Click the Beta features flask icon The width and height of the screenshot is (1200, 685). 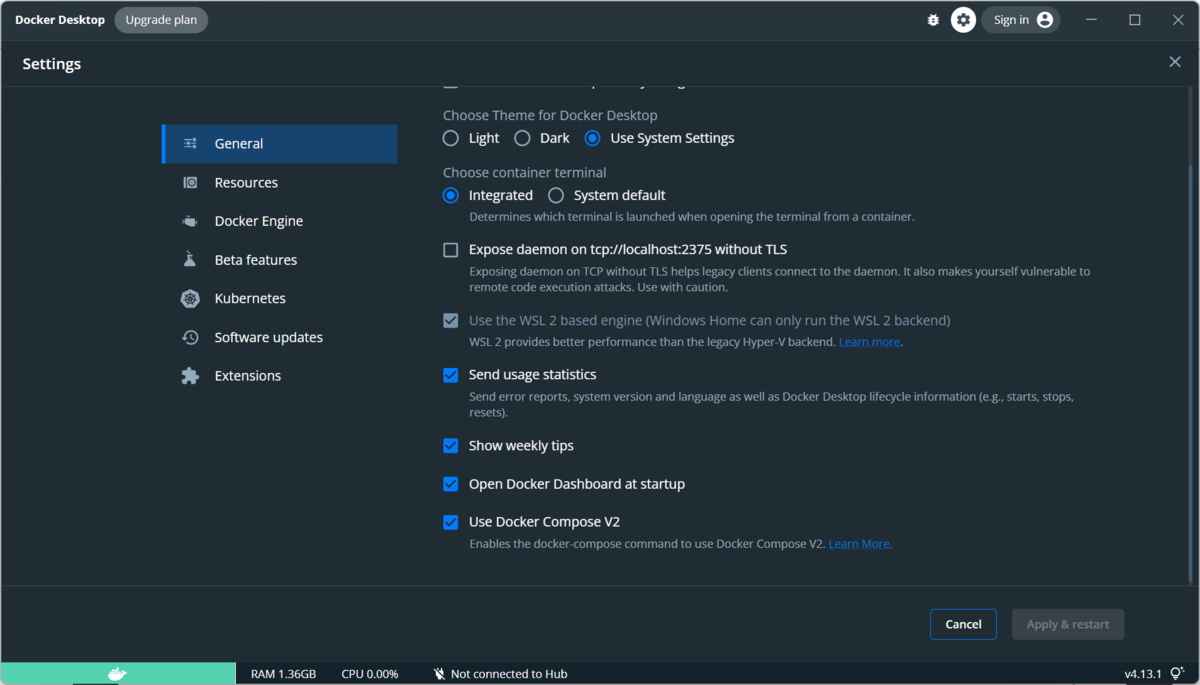point(190,260)
